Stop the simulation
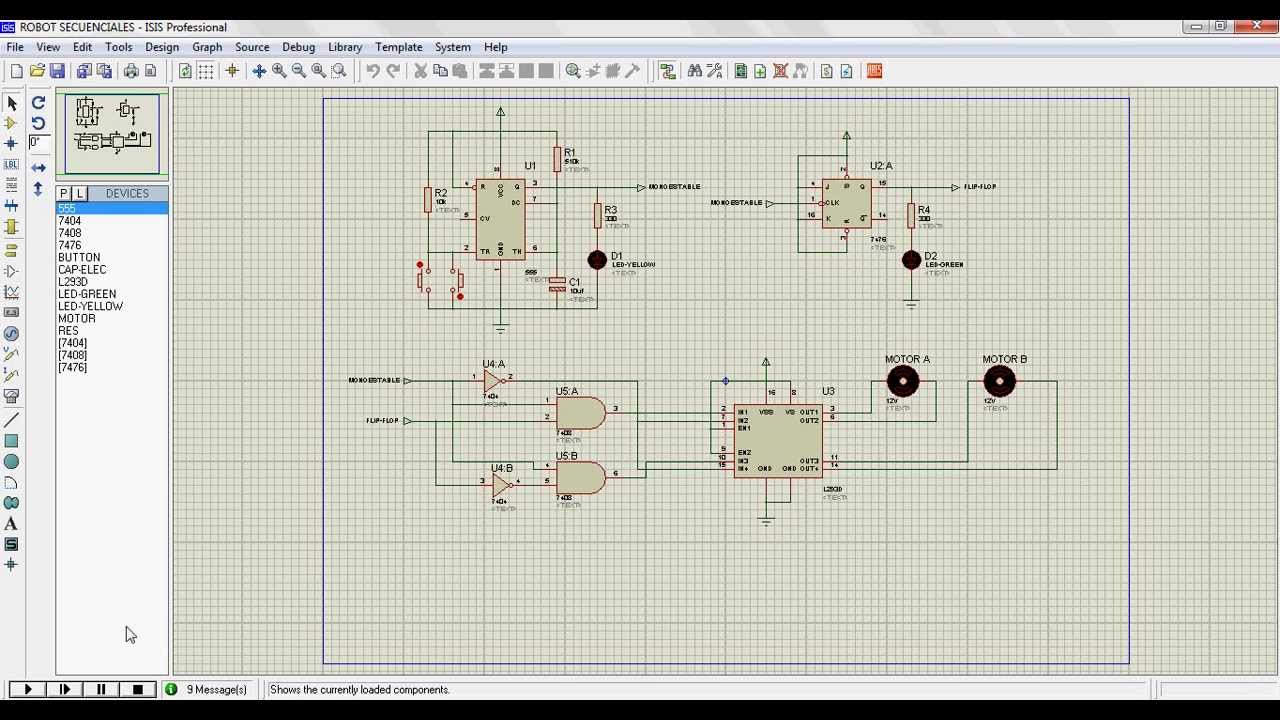1280x720 pixels. [x=138, y=689]
